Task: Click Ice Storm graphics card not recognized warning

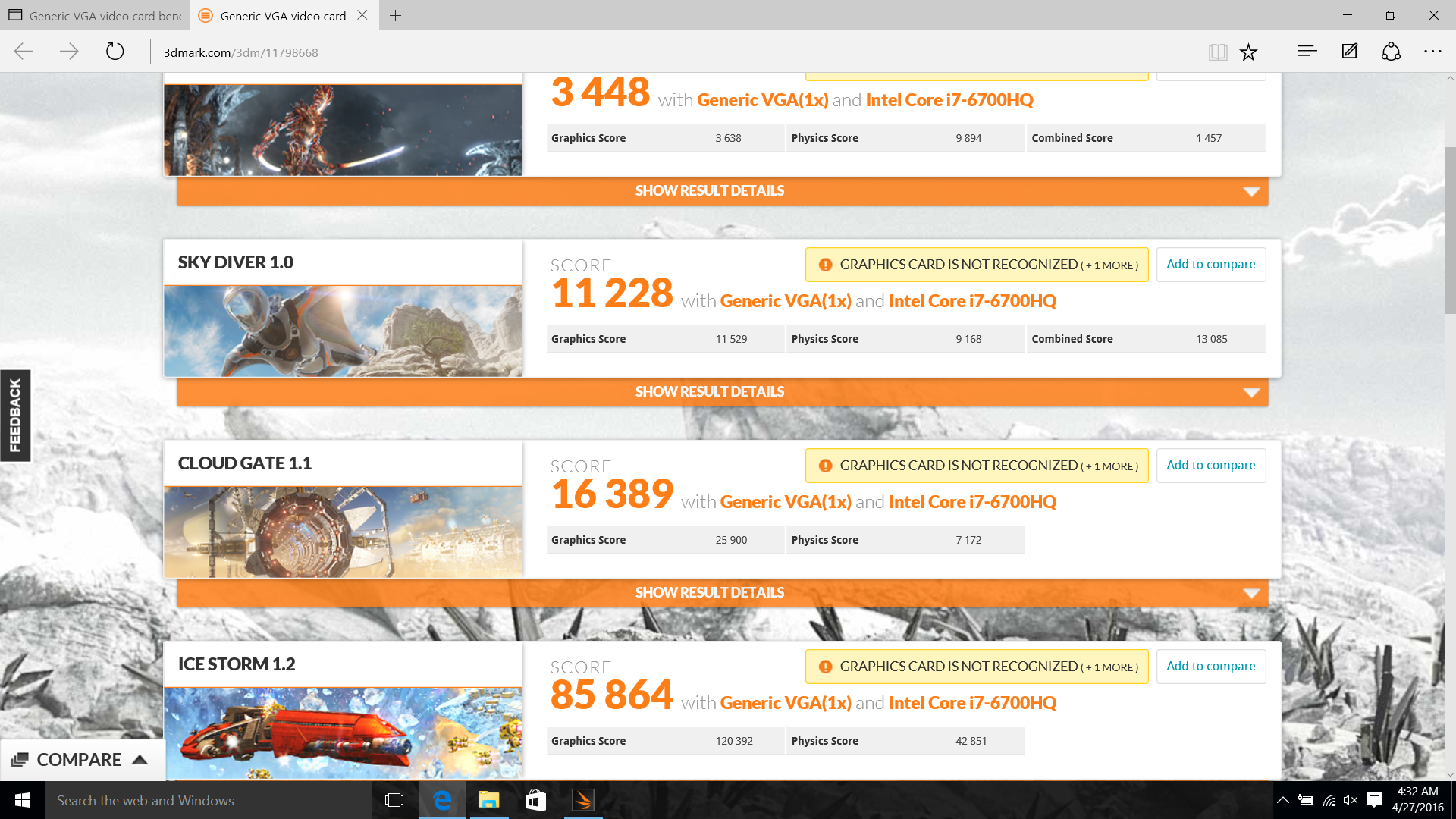Action: 977,667
